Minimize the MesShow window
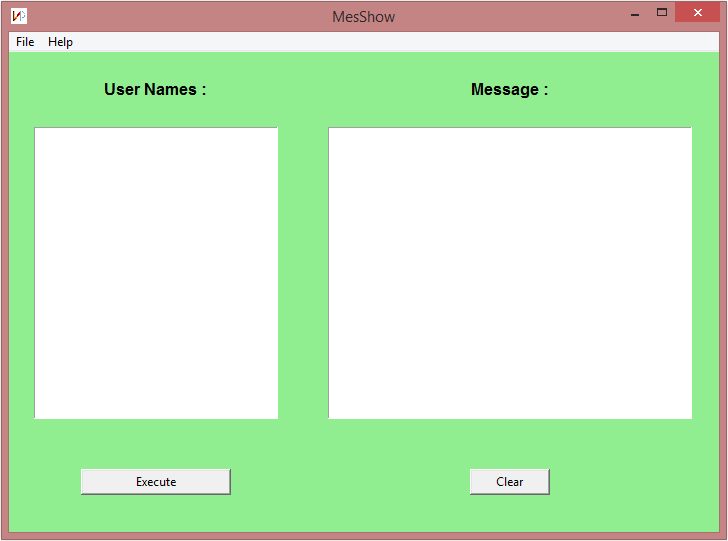This screenshot has height=541, width=728. 635,14
